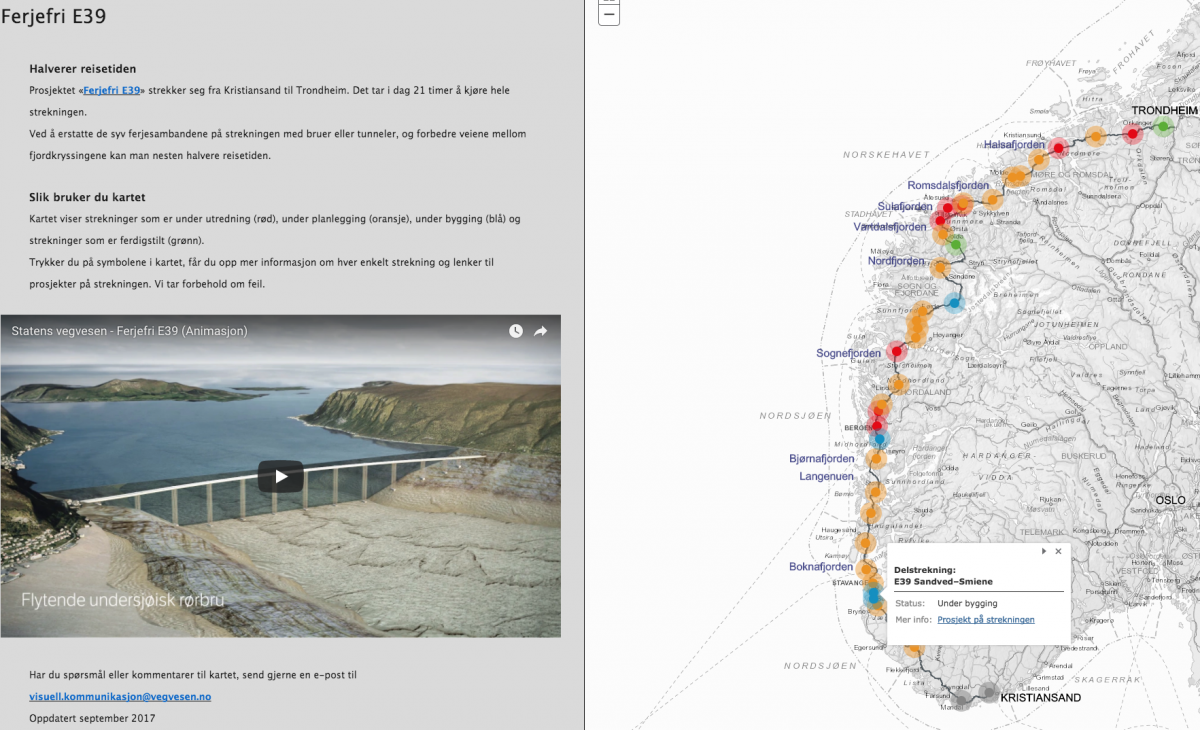Select the green marker beside Trondheim
Screen dimensions: 1200x730
(1162, 127)
